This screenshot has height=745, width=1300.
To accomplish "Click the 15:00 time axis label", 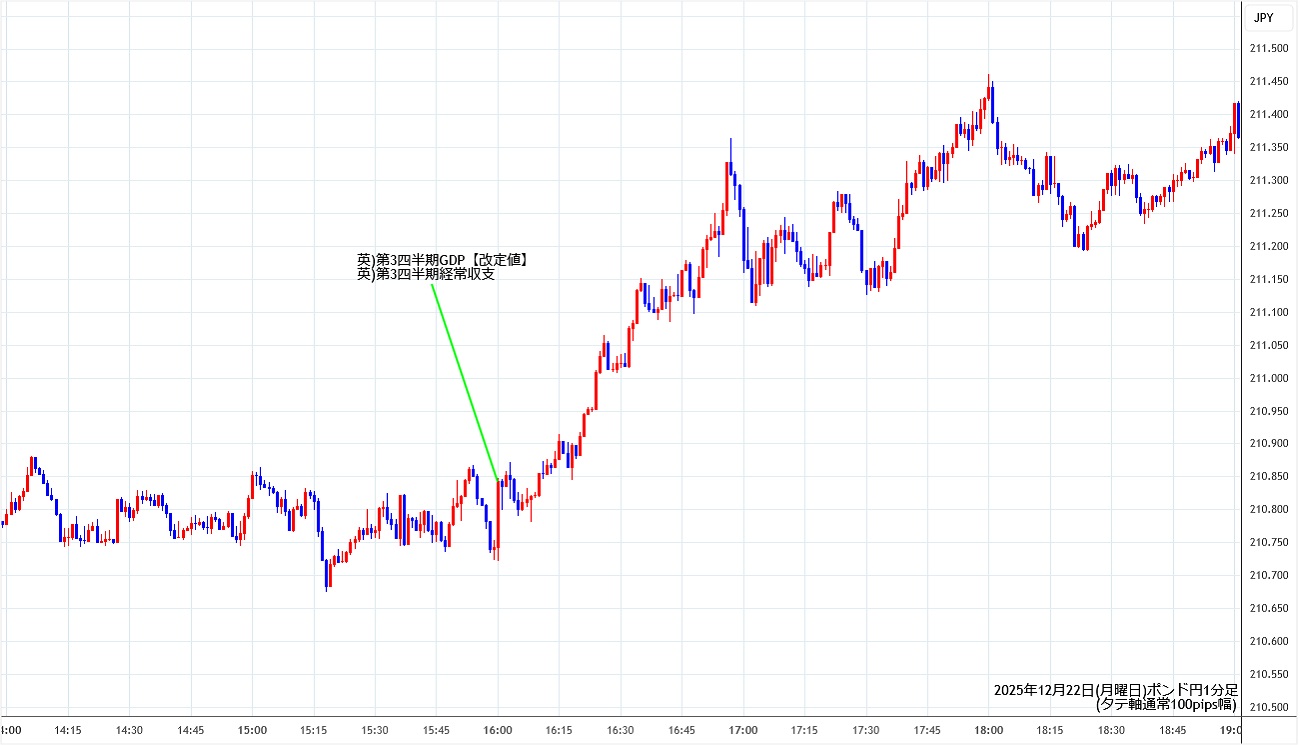I will (252, 730).
